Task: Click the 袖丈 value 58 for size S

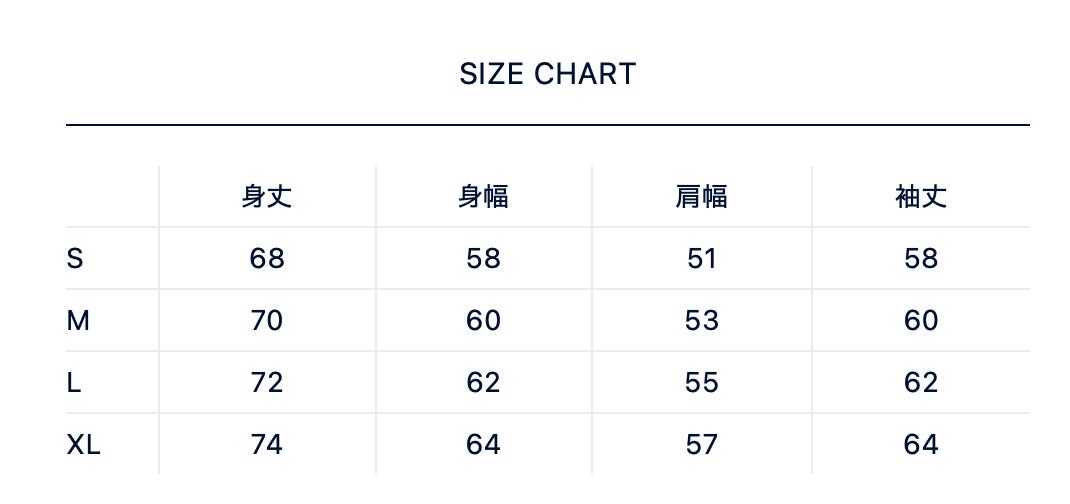Action: pyautogui.click(x=920, y=259)
